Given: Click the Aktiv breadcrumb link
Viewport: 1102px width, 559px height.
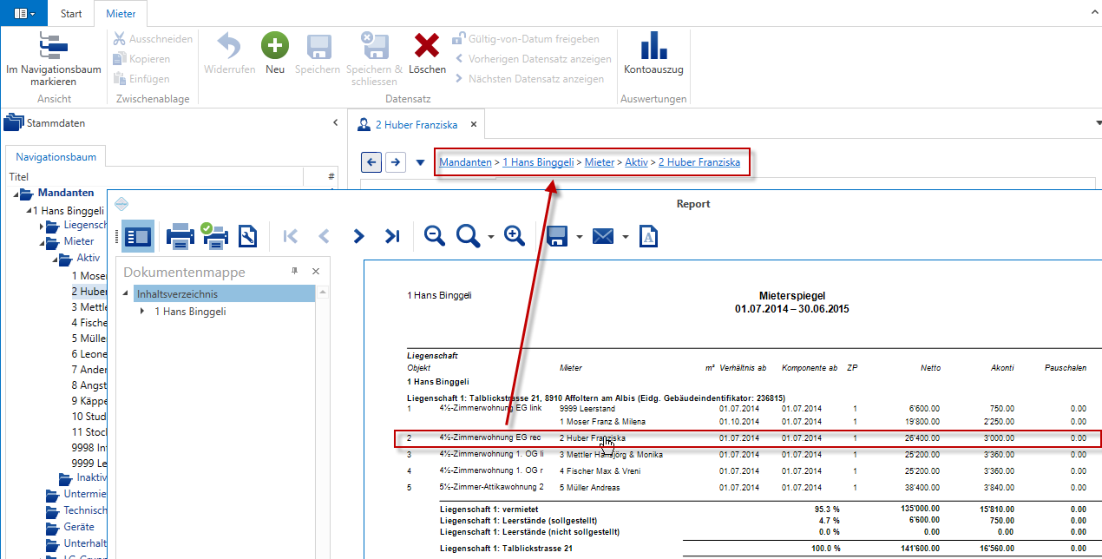Looking at the screenshot, I should click(x=636, y=162).
